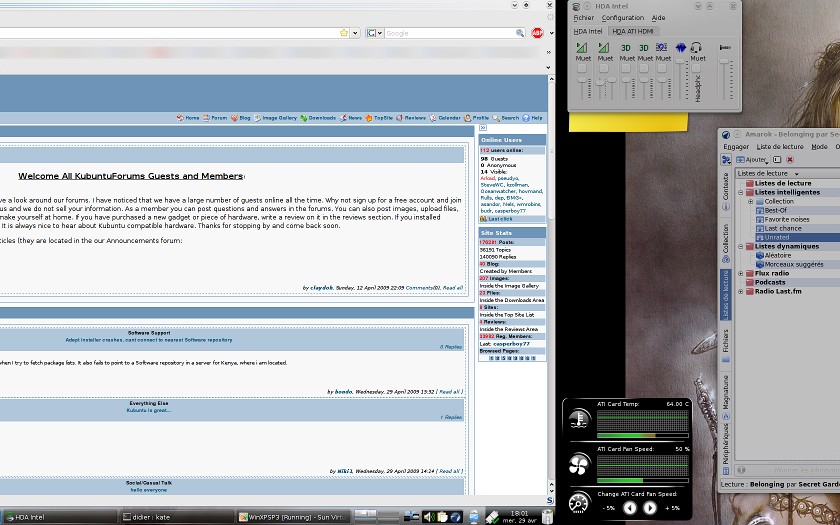The image size is (840, 525).
Task: Click the headphone channel icon in mixer
Action: pyautogui.click(x=697, y=47)
